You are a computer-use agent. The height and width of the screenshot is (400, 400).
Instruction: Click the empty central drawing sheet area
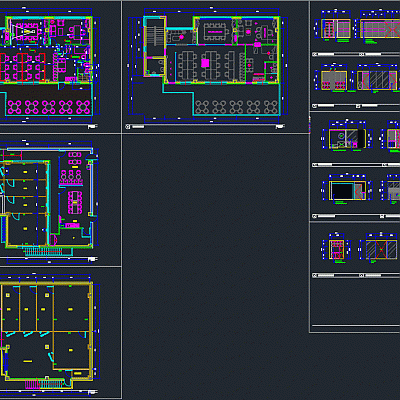pyautogui.click(x=215, y=267)
